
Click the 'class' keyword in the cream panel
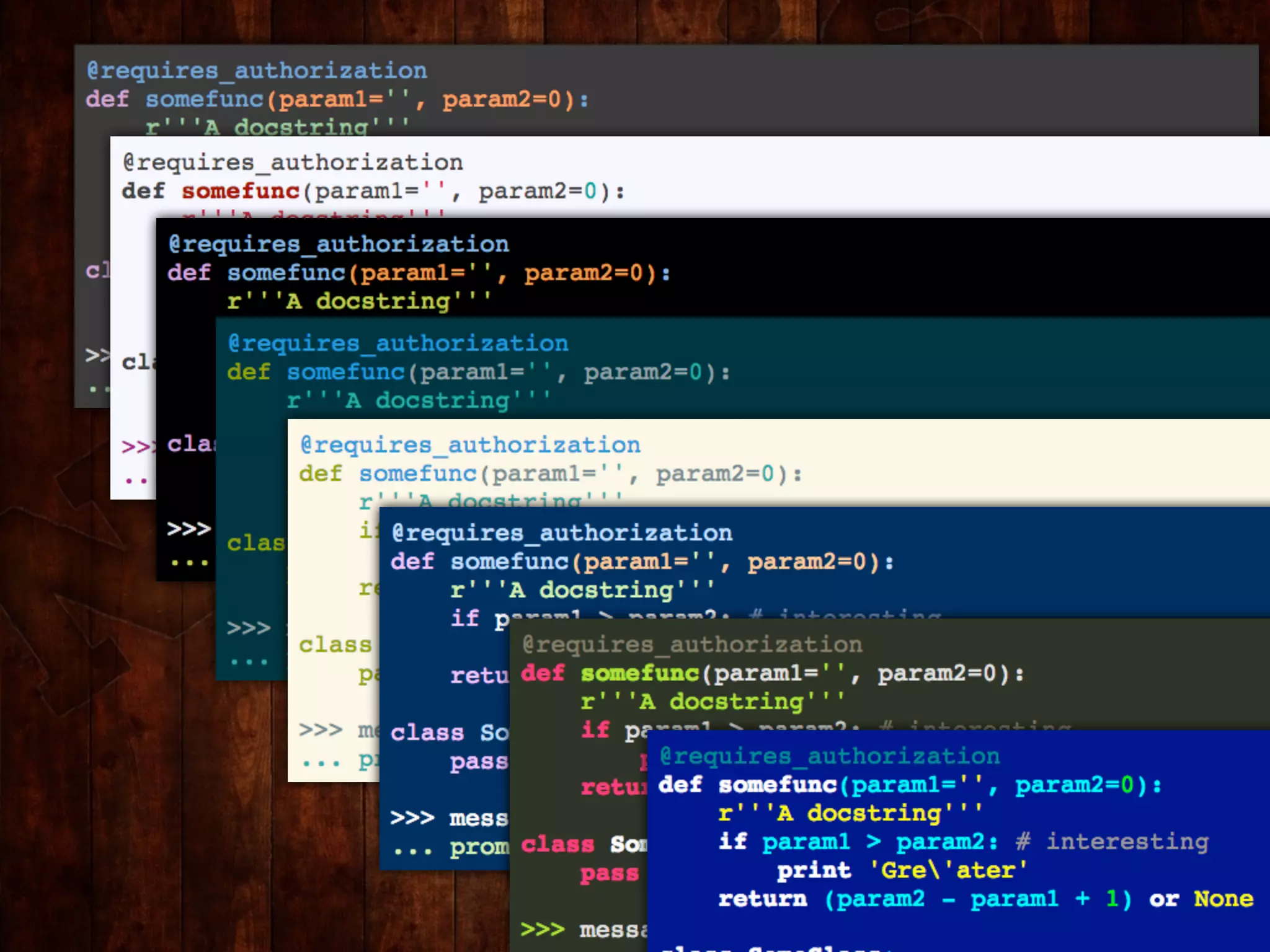point(335,645)
